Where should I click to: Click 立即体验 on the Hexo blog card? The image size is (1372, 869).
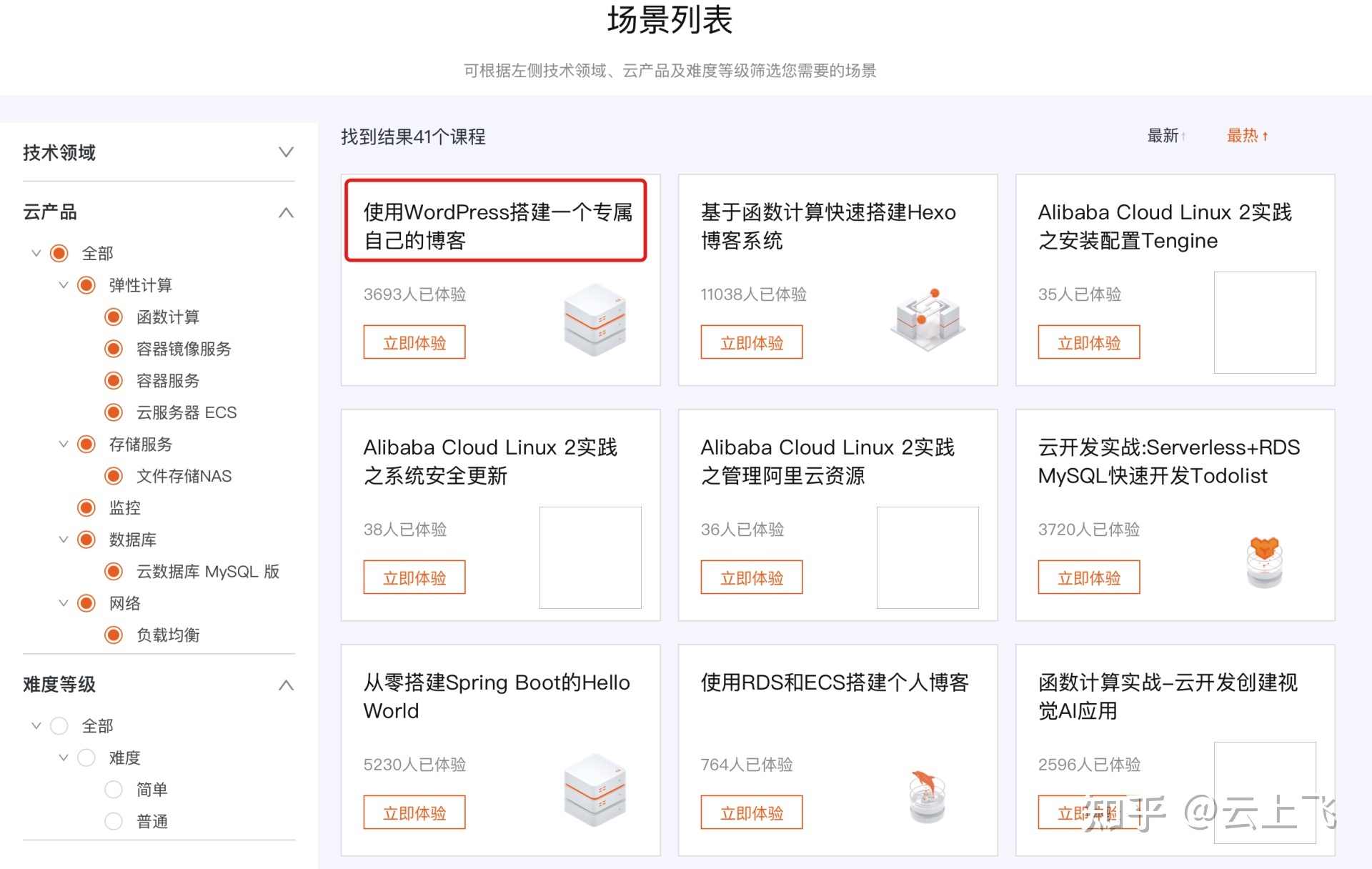pyautogui.click(x=751, y=342)
